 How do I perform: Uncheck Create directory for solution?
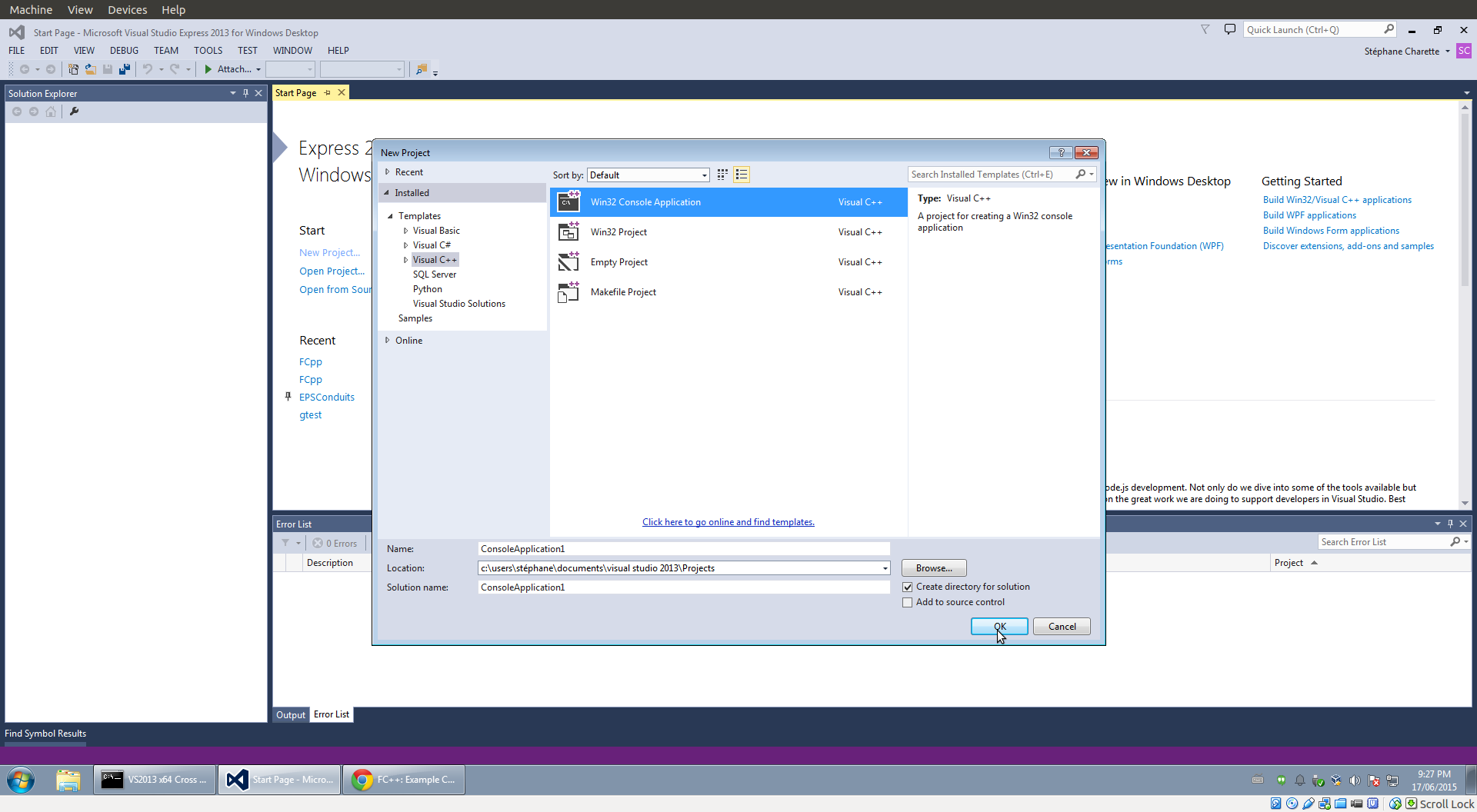click(x=908, y=587)
